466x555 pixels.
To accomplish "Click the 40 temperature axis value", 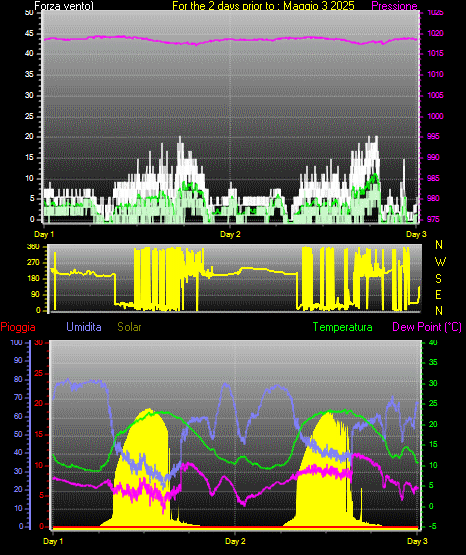I will coord(433,342).
